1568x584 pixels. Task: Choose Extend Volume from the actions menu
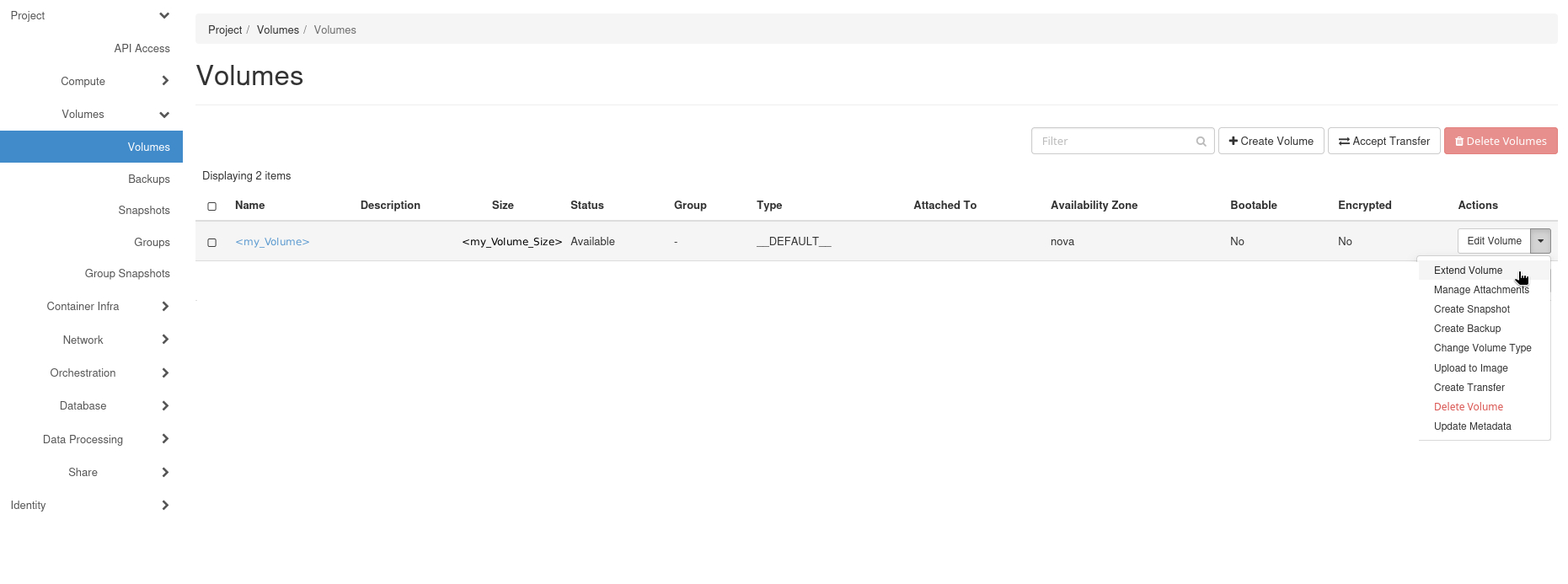(1468, 271)
